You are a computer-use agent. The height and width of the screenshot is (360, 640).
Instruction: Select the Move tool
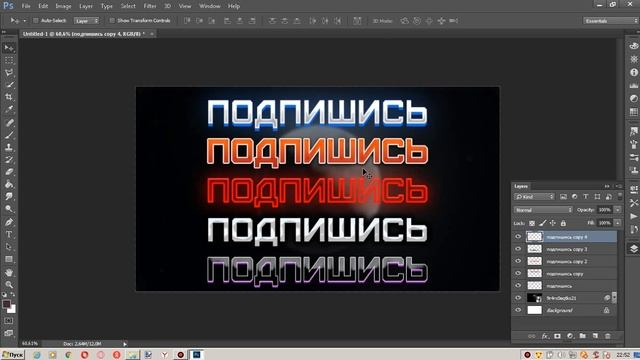click(x=9, y=48)
